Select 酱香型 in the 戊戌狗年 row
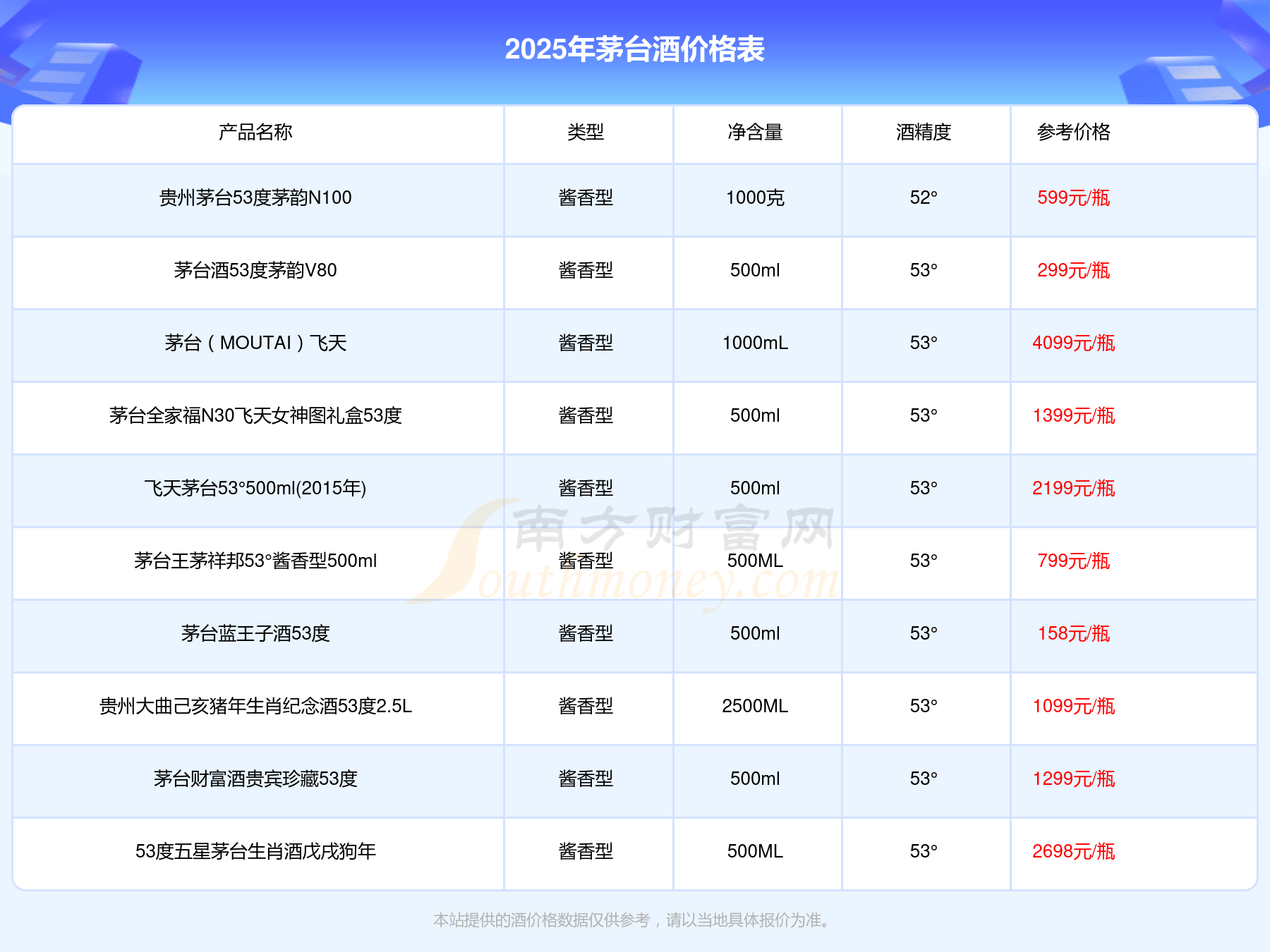 pyautogui.click(x=586, y=851)
